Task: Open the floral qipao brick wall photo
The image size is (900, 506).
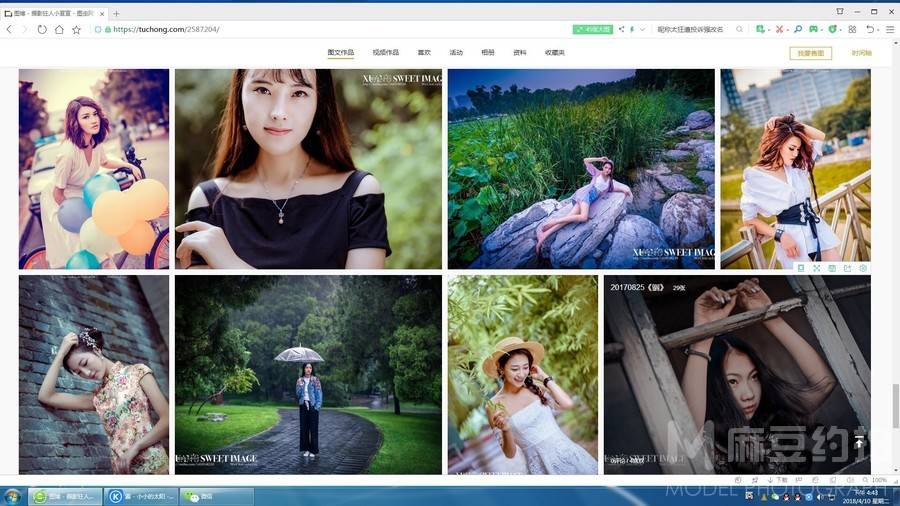Action: 94,375
